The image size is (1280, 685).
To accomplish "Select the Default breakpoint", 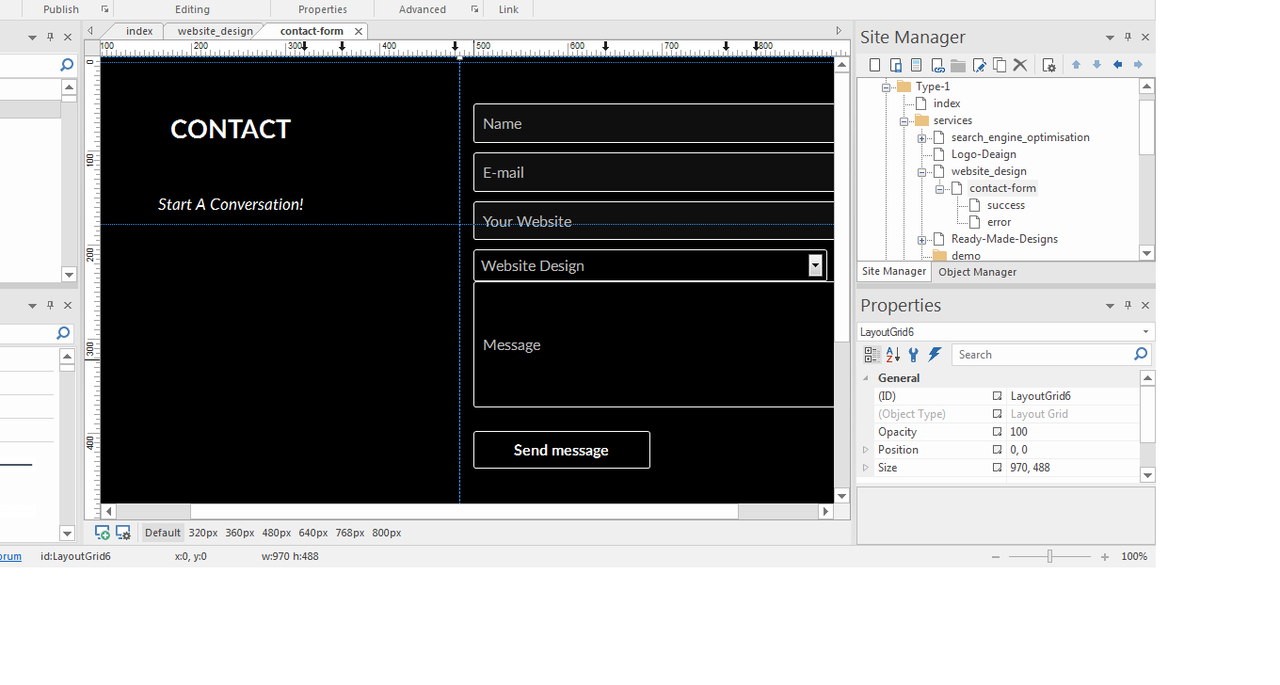I will point(162,533).
